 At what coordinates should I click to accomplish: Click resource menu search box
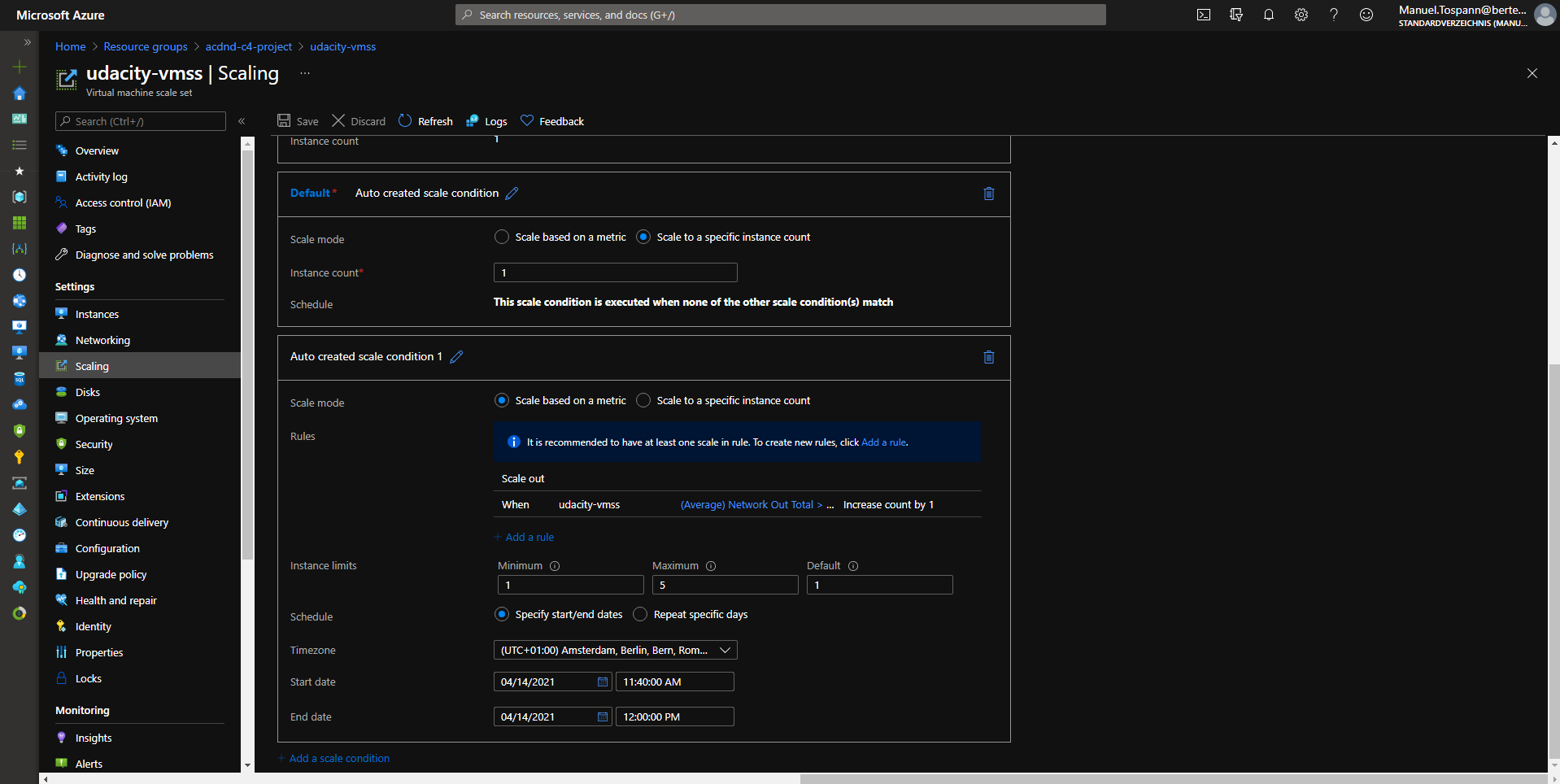click(140, 121)
